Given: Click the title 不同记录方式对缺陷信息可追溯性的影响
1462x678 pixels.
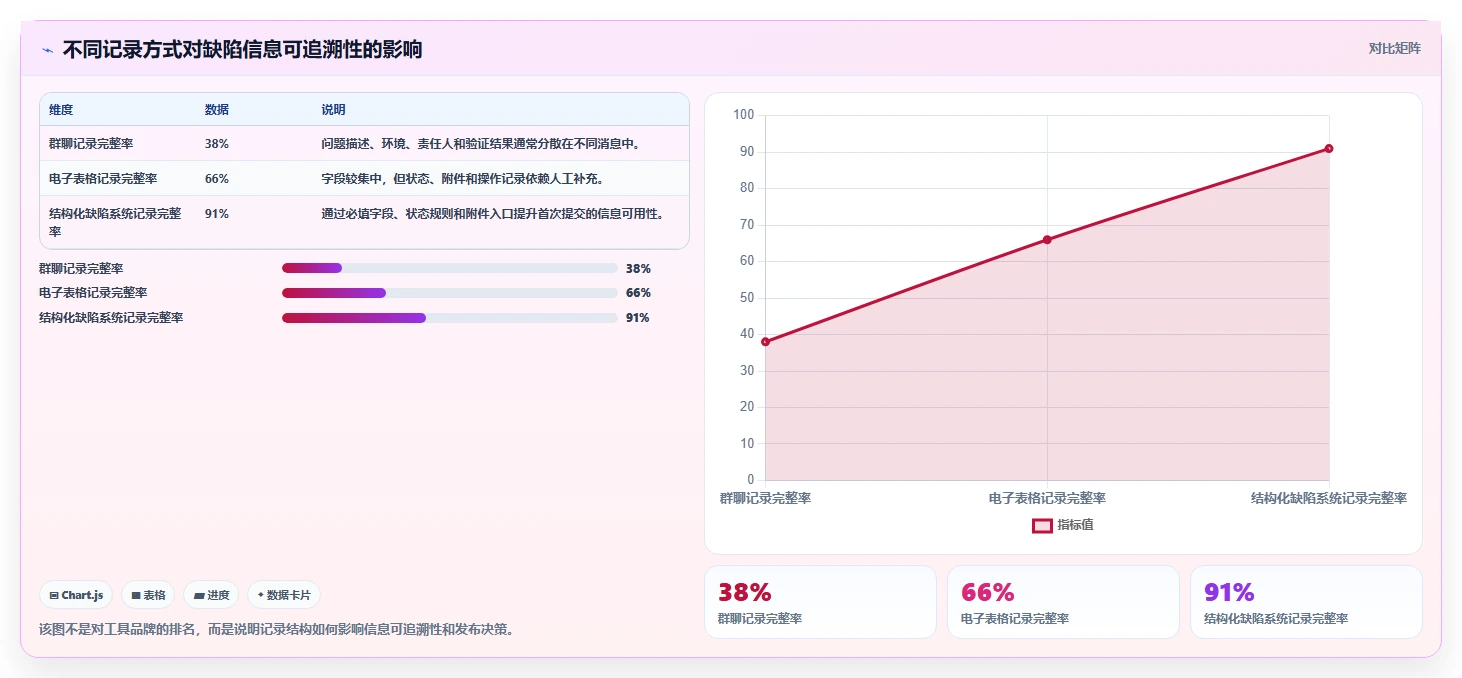Looking at the screenshot, I should (x=243, y=49).
